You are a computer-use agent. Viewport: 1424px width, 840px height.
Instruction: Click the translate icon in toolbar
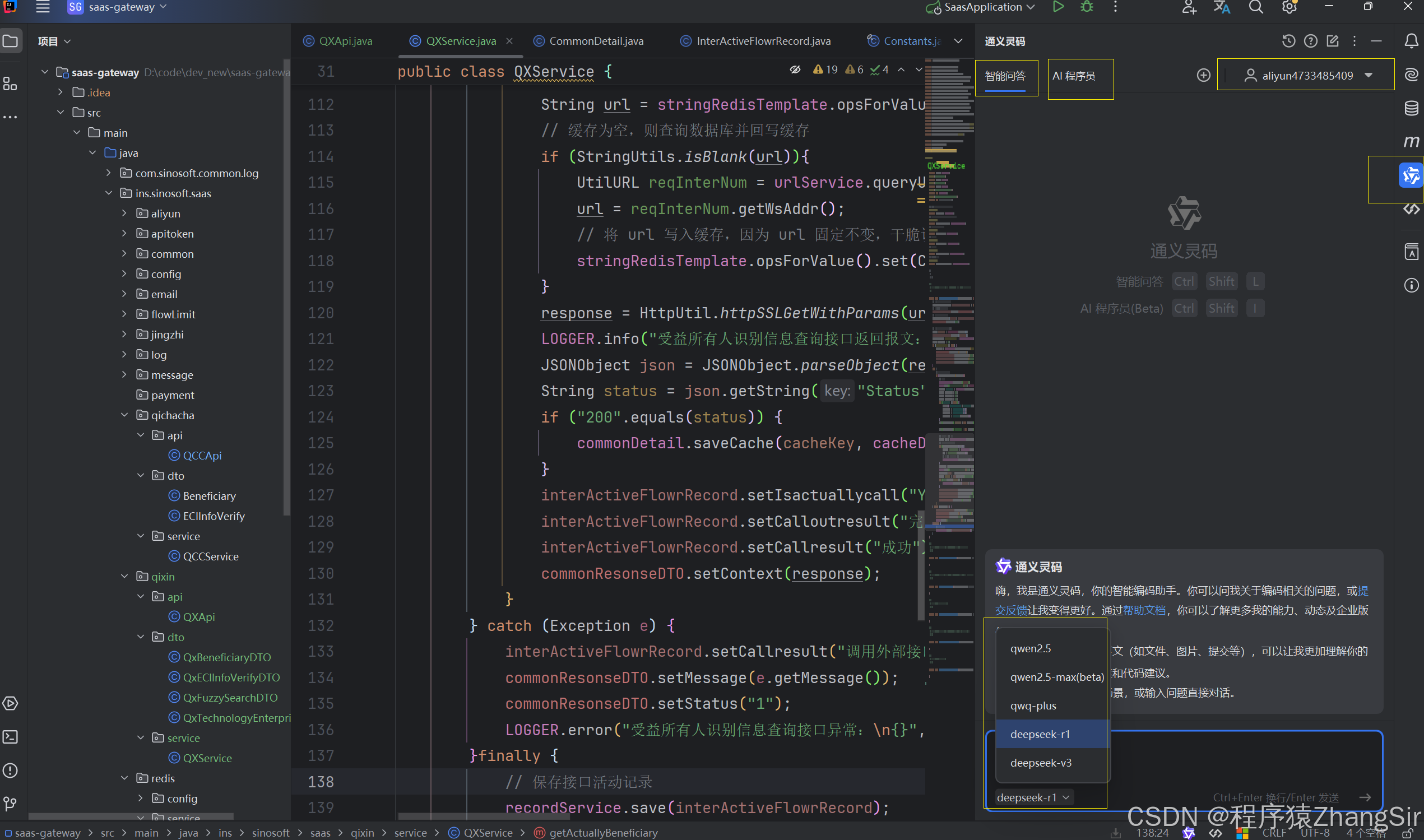pyautogui.click(x=1222, y=7)
